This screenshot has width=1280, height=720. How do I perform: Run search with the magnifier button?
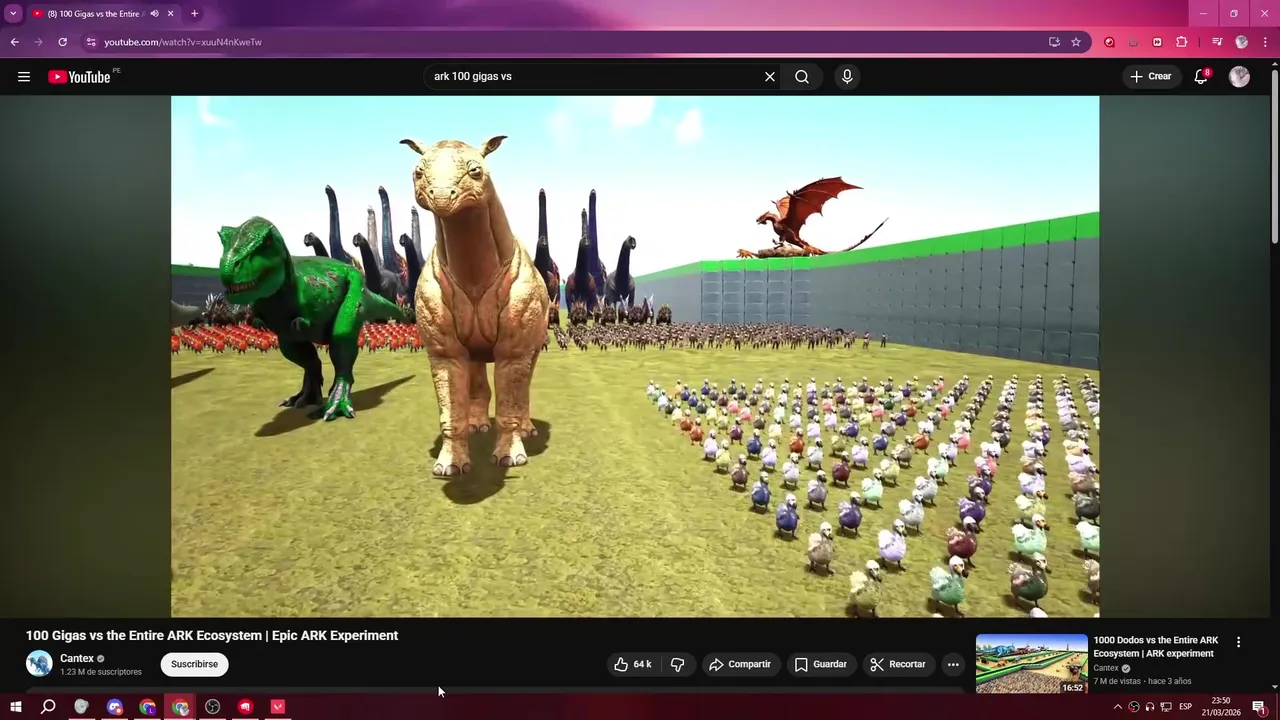(802, 77)
